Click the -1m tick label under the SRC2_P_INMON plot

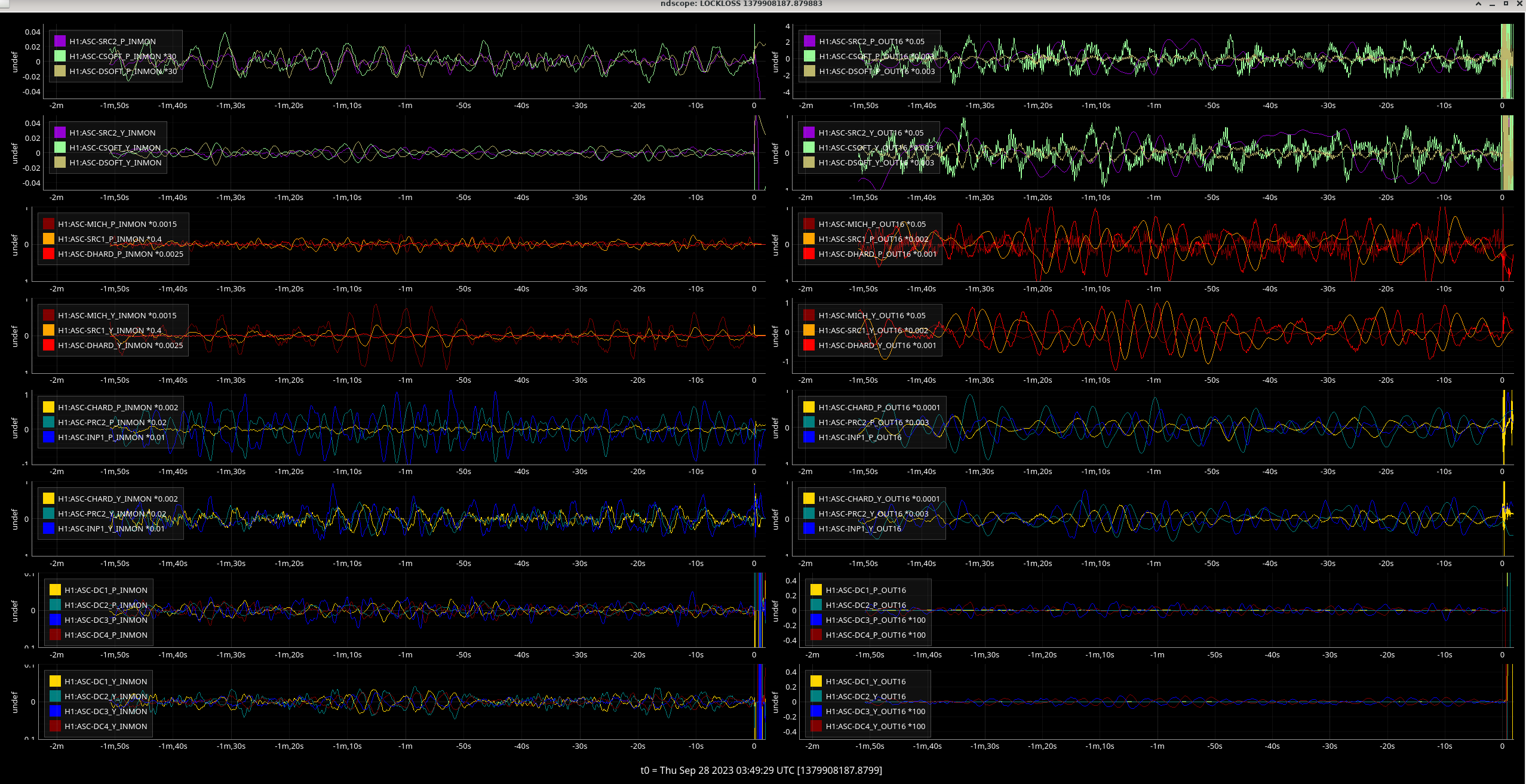[406, 106]
